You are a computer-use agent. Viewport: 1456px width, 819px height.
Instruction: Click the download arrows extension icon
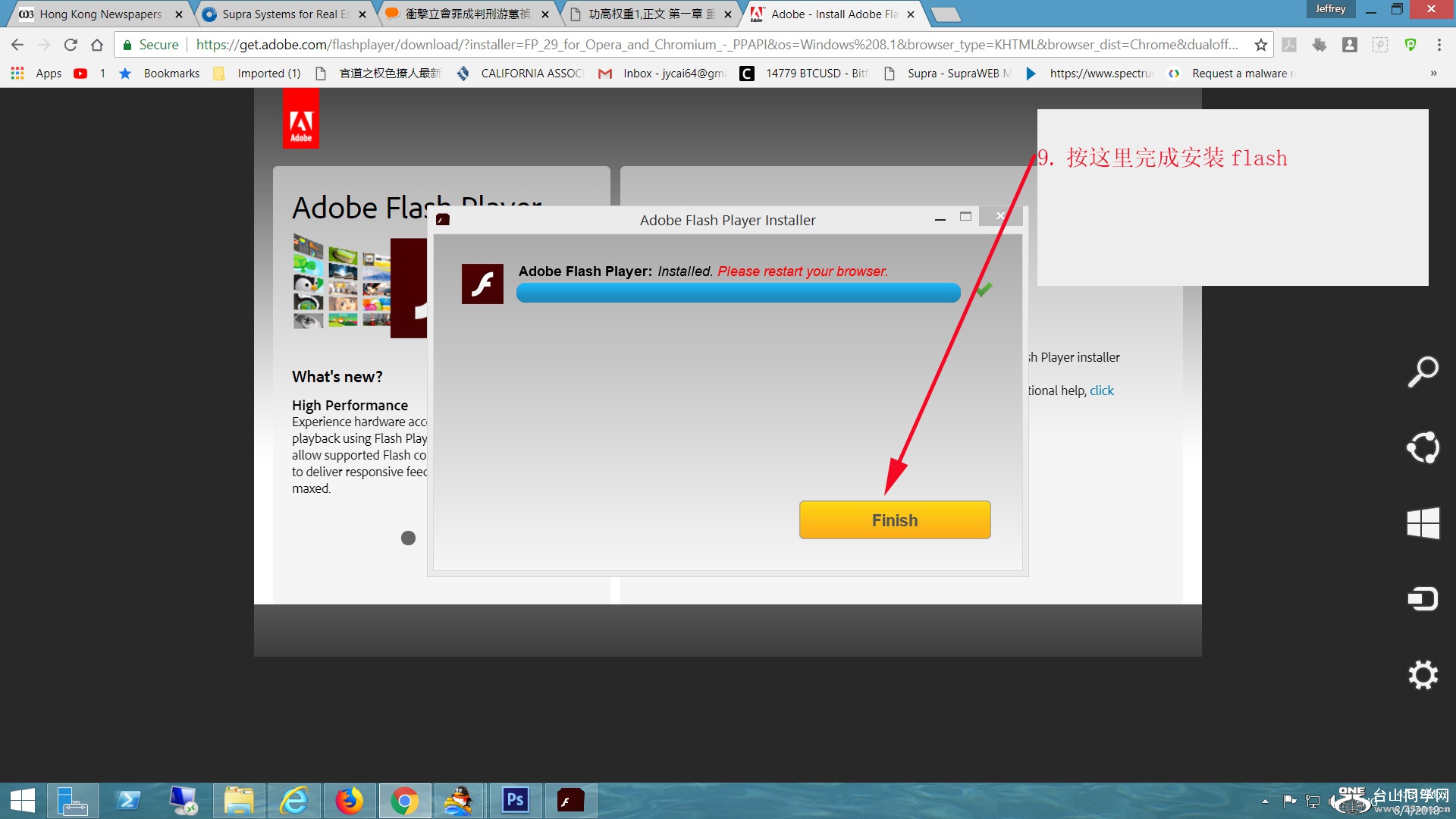point(1319,45)
